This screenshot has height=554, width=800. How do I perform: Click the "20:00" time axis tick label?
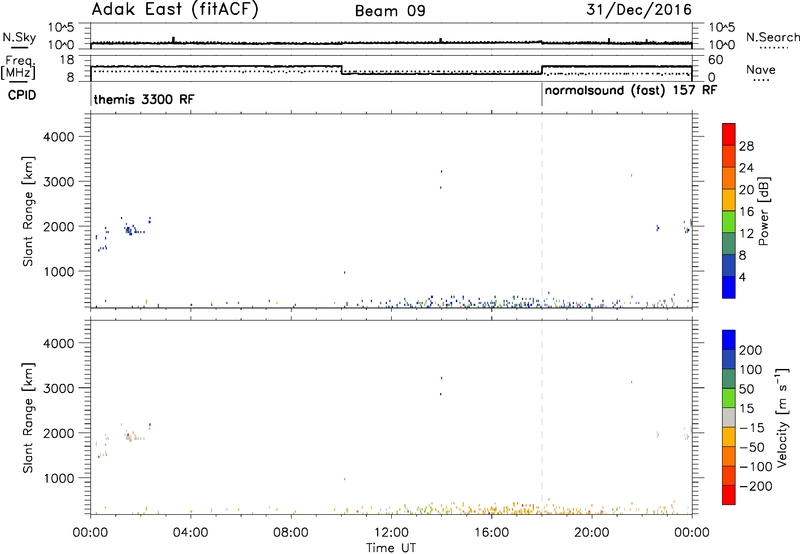(x=592, y=533)
